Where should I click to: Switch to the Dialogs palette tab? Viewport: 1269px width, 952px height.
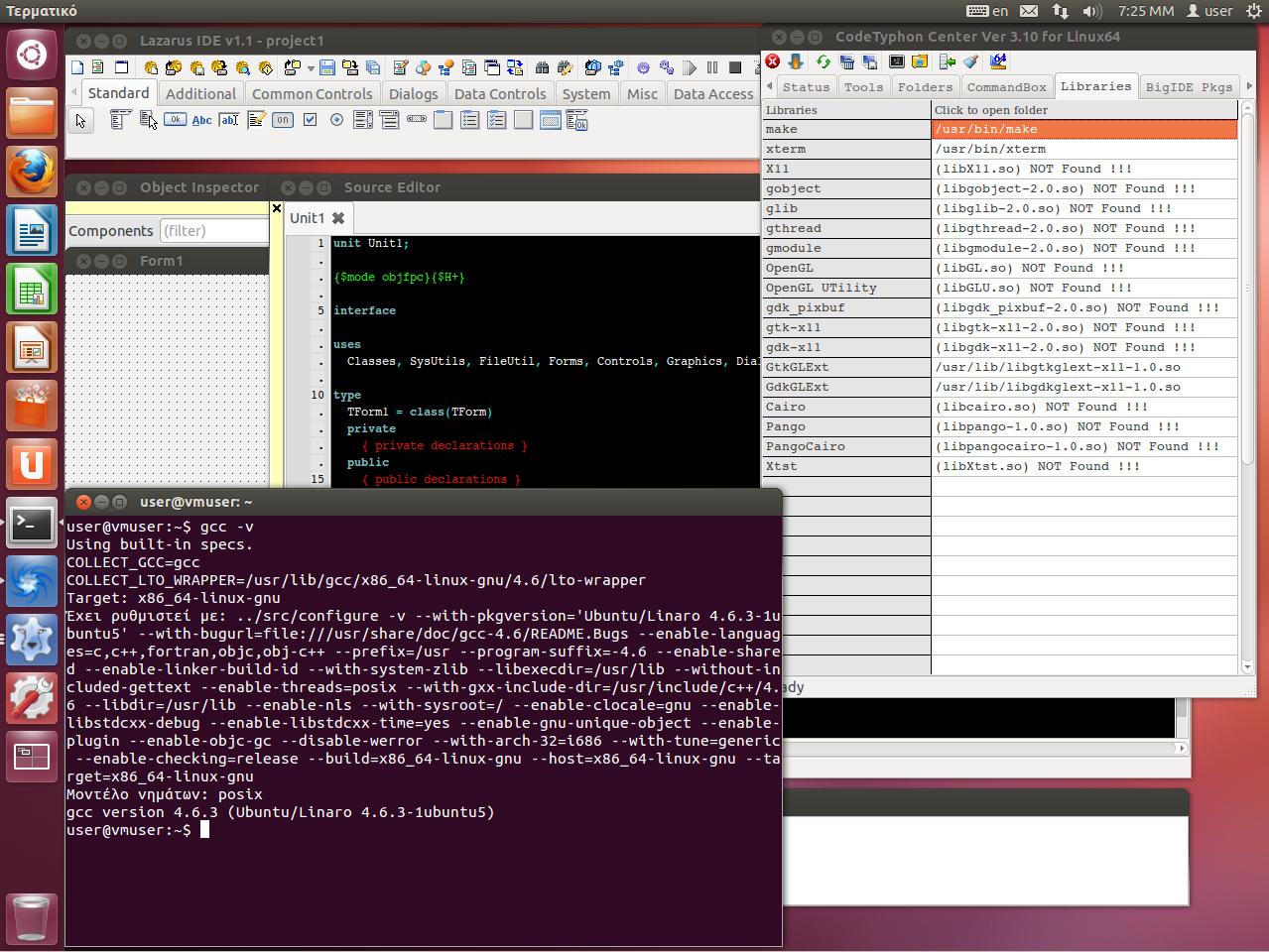coord(413,94)
